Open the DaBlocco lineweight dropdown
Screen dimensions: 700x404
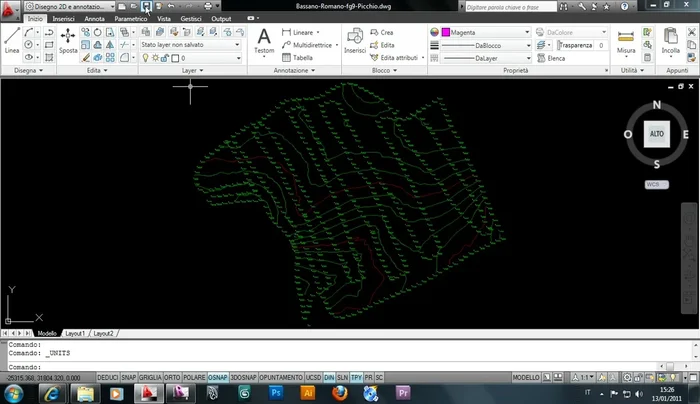coord(486,46)
